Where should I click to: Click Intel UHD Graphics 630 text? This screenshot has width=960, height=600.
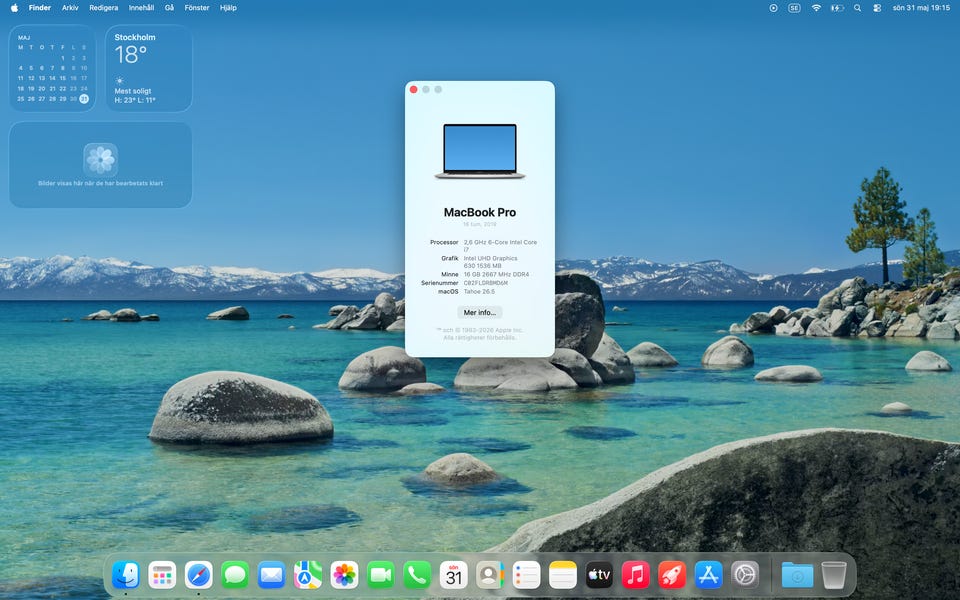point(490,262)
